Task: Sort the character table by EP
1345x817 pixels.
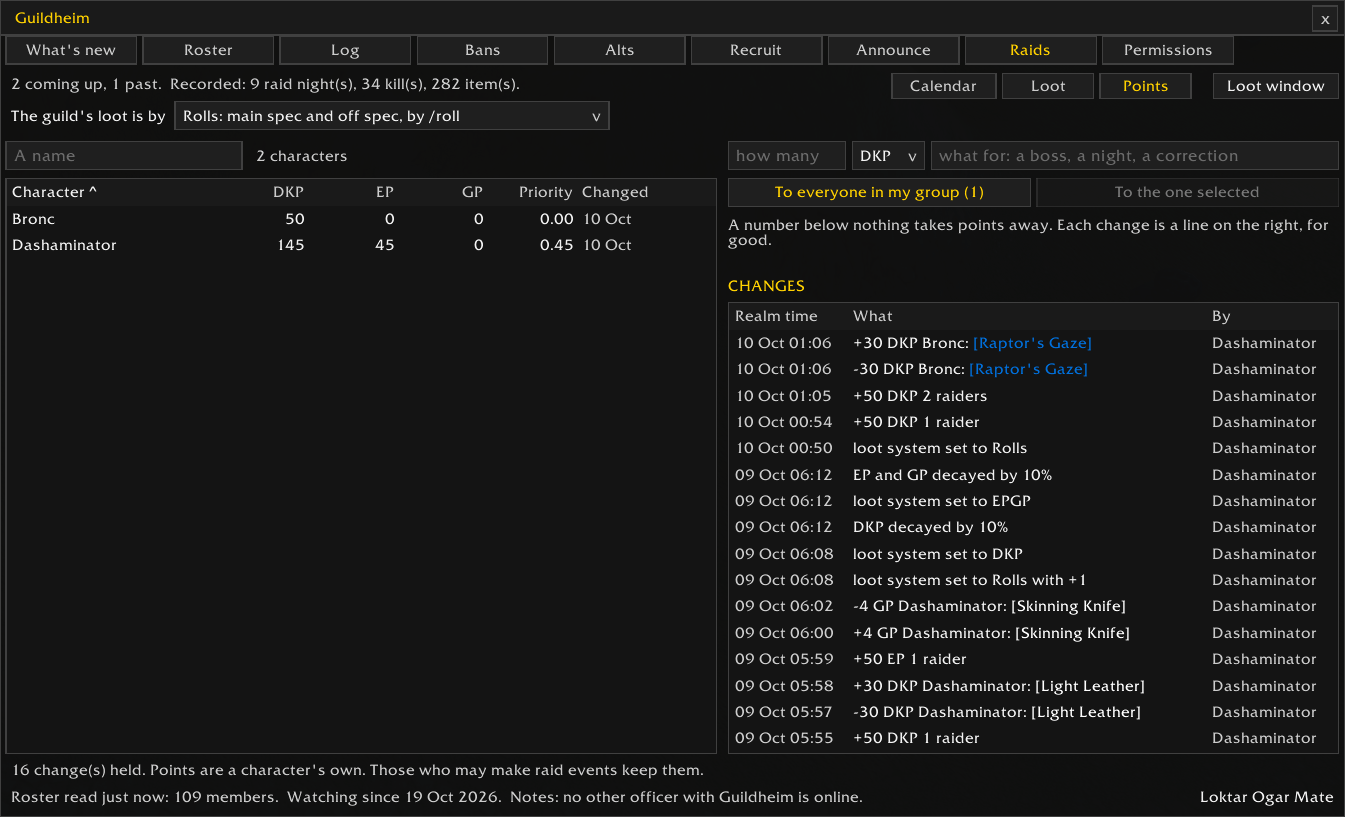Action: [385, 192]
